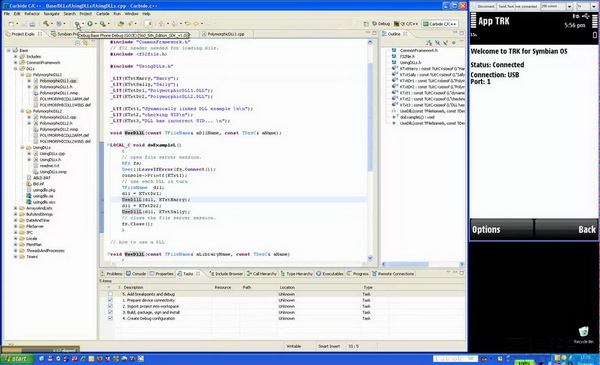Switch to the Call Hierarchy tab
600x365 pixels.
click(262, 274)
